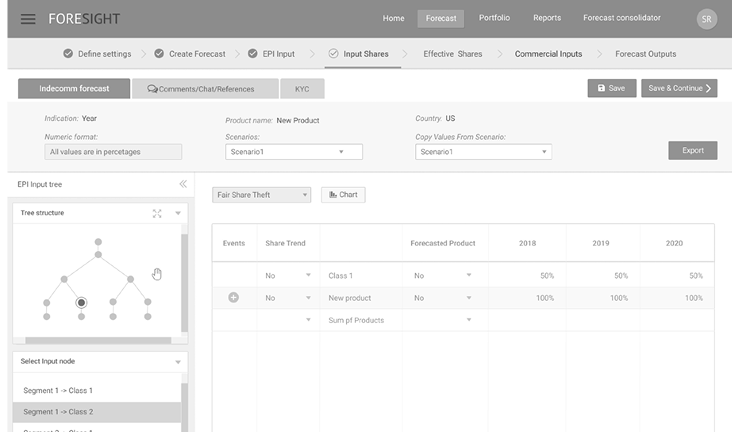Go to Home in top navigation
Screen dimensions: 735x432
tap(393, 18)
